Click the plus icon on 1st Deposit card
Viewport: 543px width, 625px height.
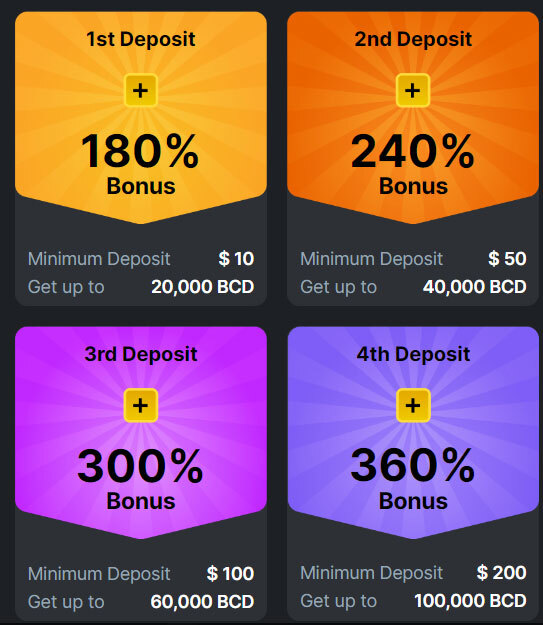tap(140, 90)
